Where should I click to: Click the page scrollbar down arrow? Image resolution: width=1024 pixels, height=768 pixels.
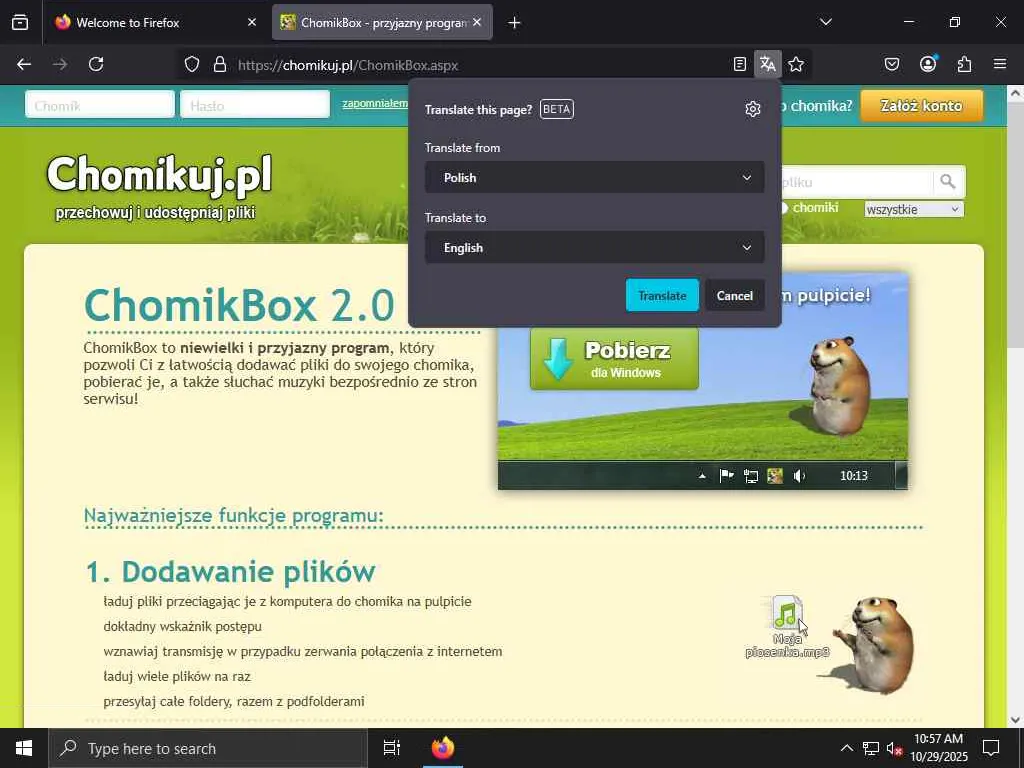[x=1015, y=720]
